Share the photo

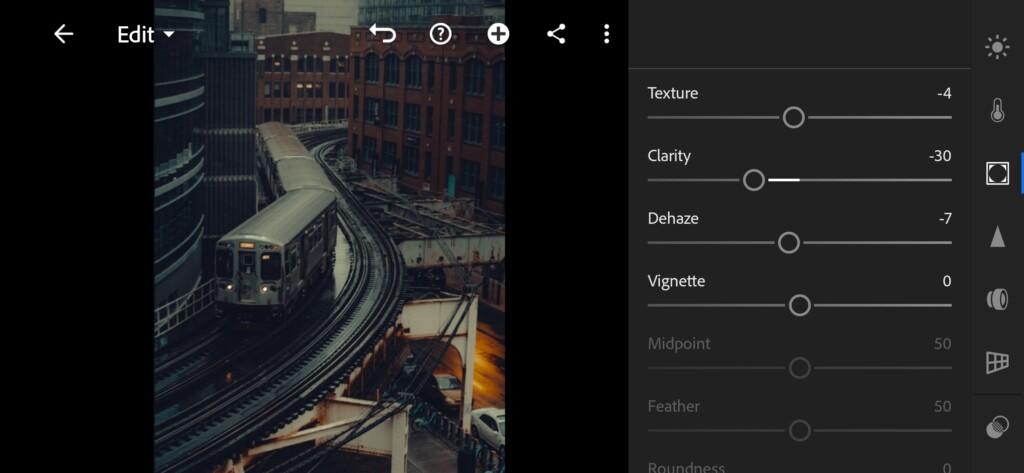pyautogui.click(x=556, y=34)
